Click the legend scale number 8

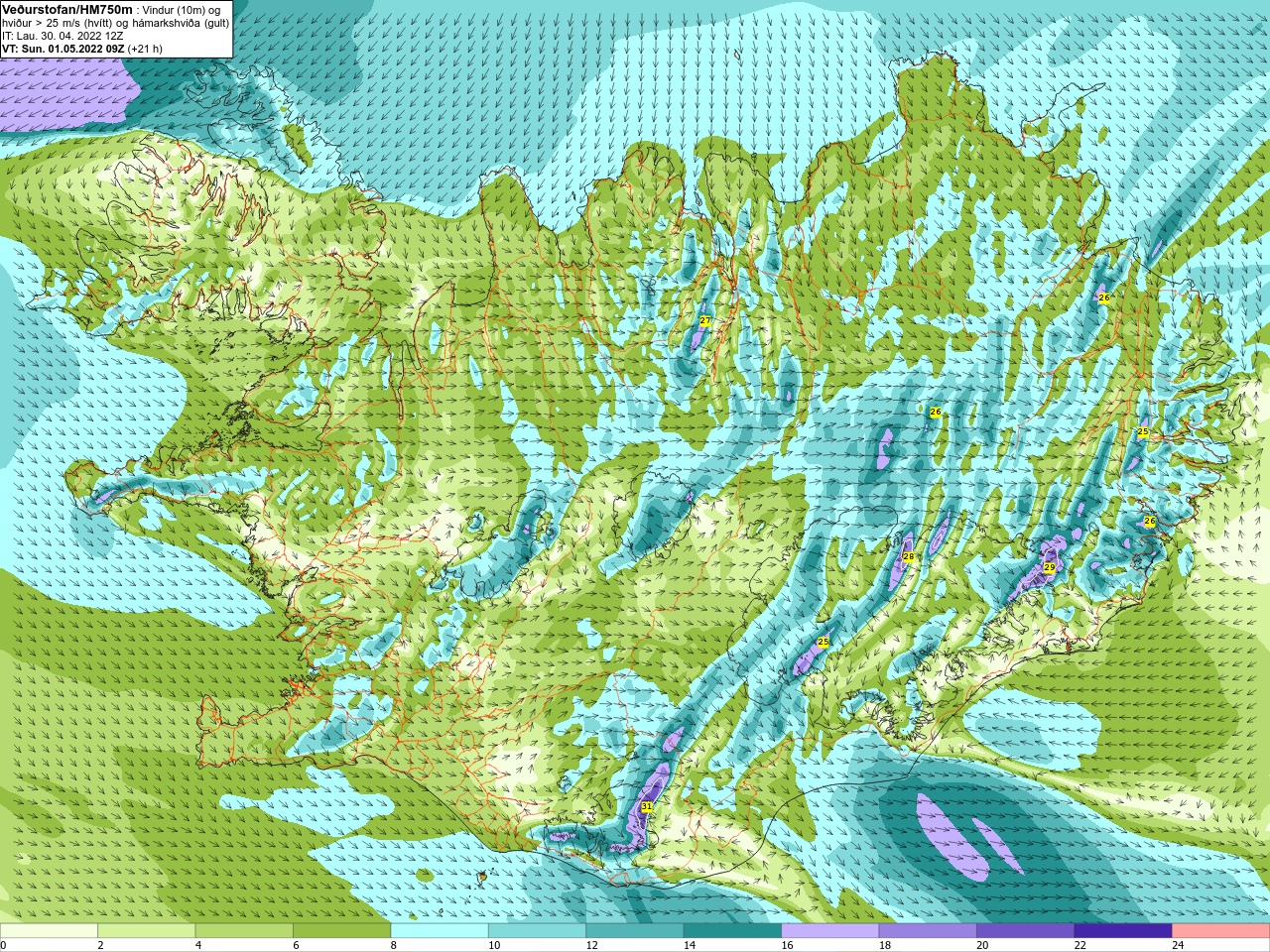click(394, 945)
